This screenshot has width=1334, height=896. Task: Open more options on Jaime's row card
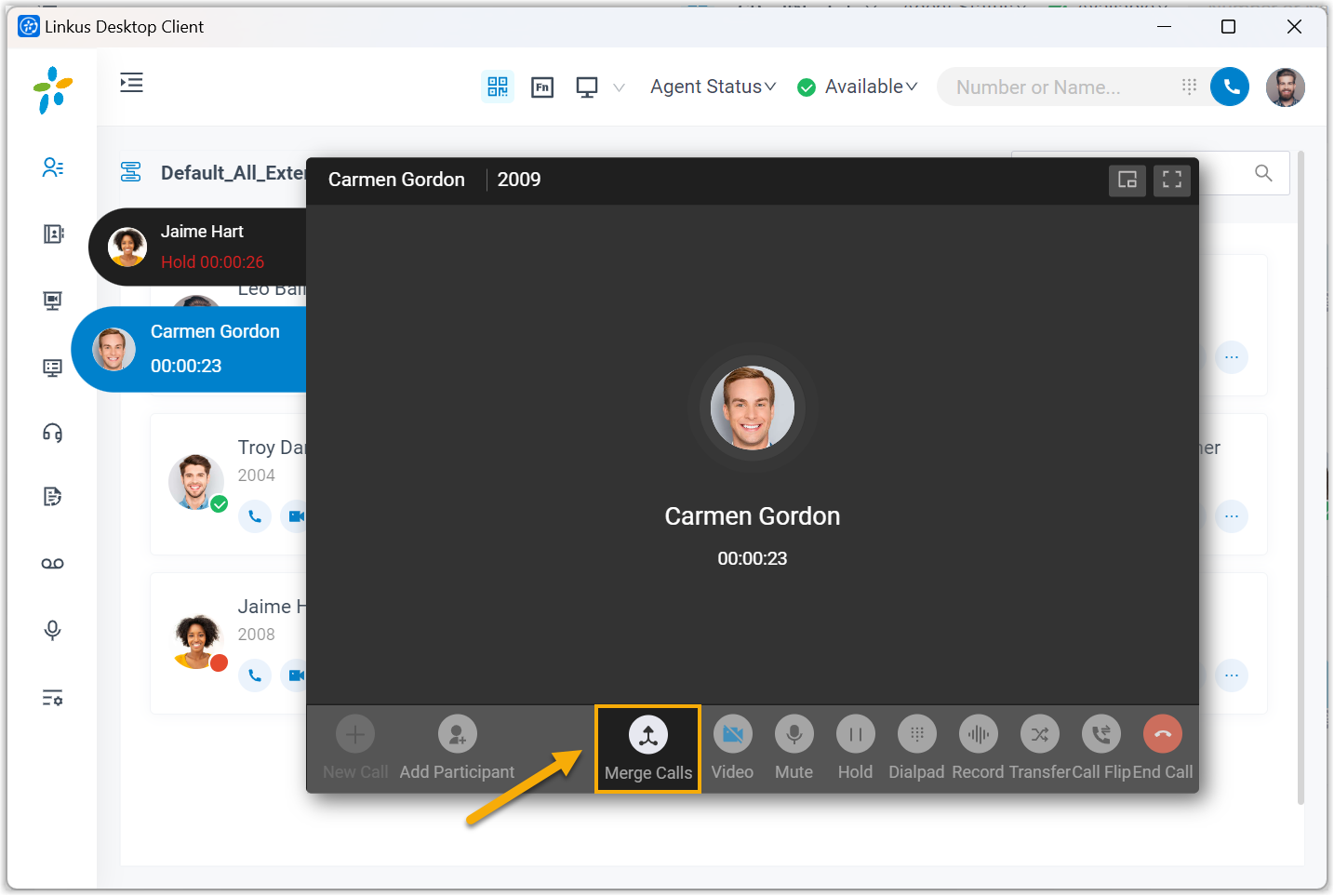coord(1232,675)
